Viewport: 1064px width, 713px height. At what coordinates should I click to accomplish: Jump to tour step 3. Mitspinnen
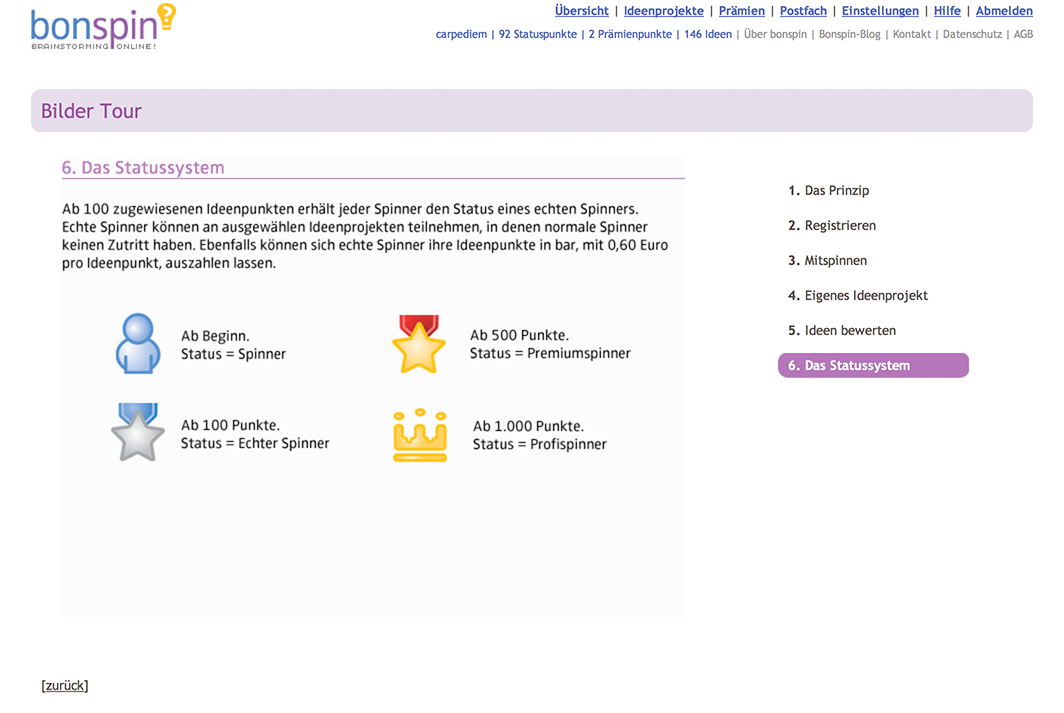(x=827, y=261)
